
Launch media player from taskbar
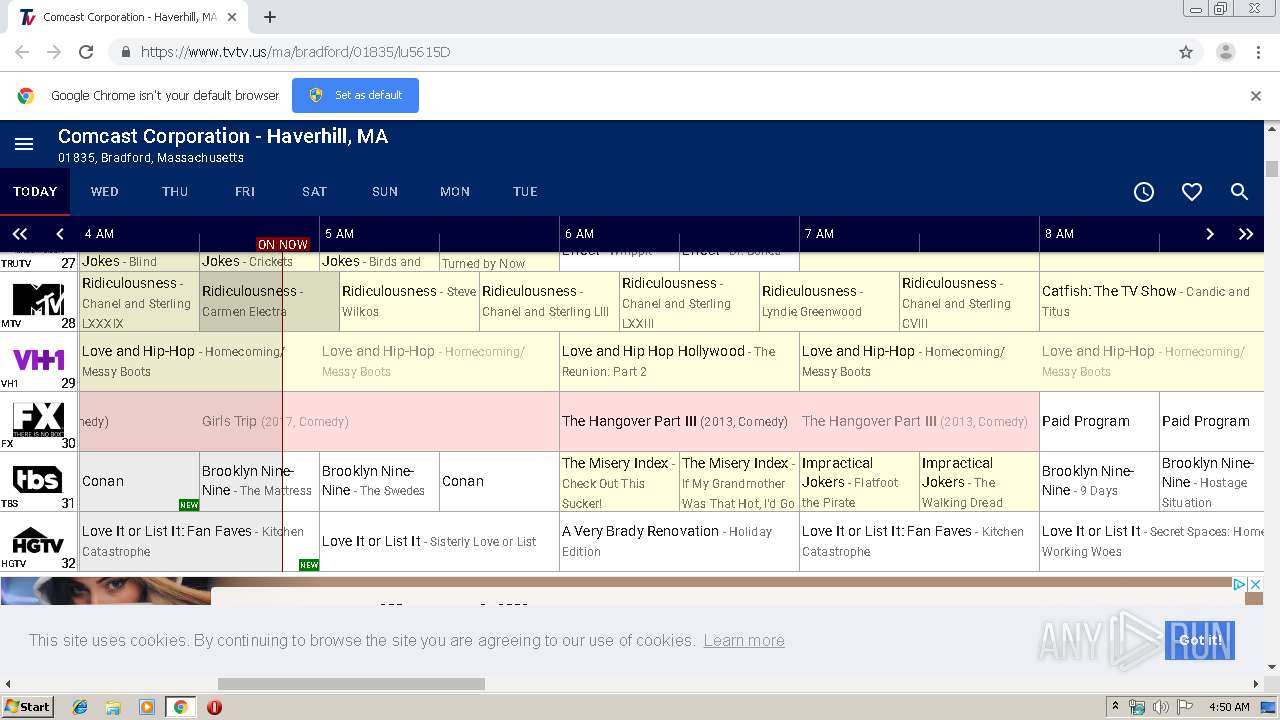click(147, 707)
